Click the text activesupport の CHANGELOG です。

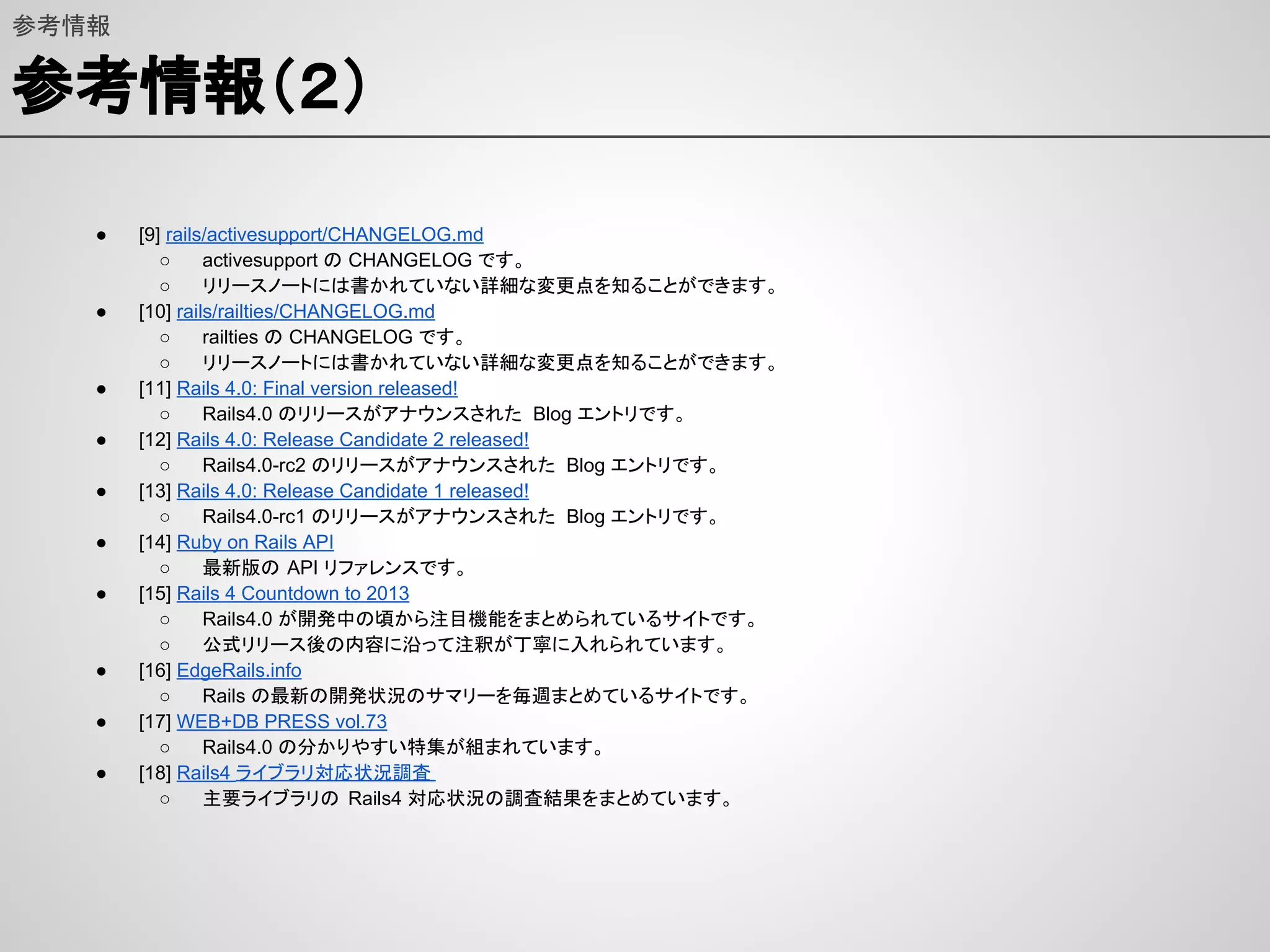pyautogui.click(x=363, y=260)
